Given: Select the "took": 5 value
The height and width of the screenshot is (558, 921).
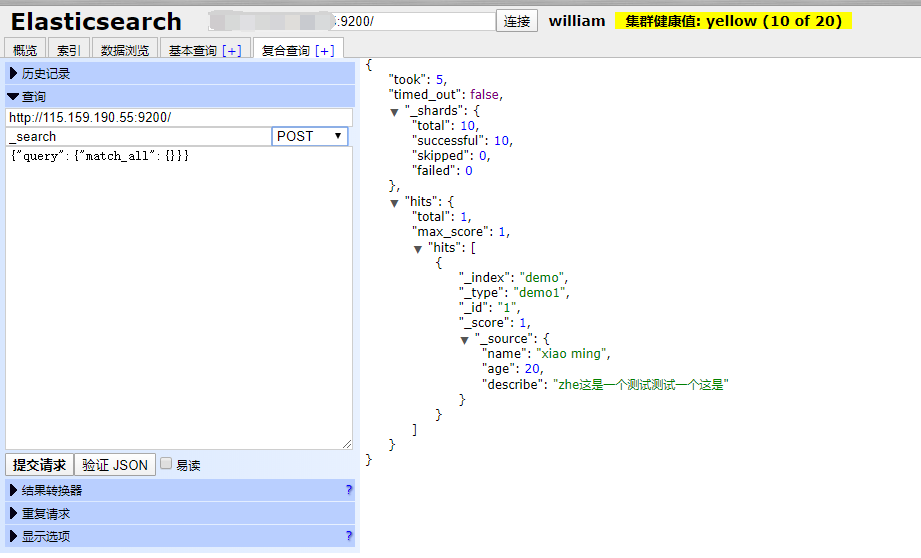Looking at the screenshot, I should click(x=439, y=79).
